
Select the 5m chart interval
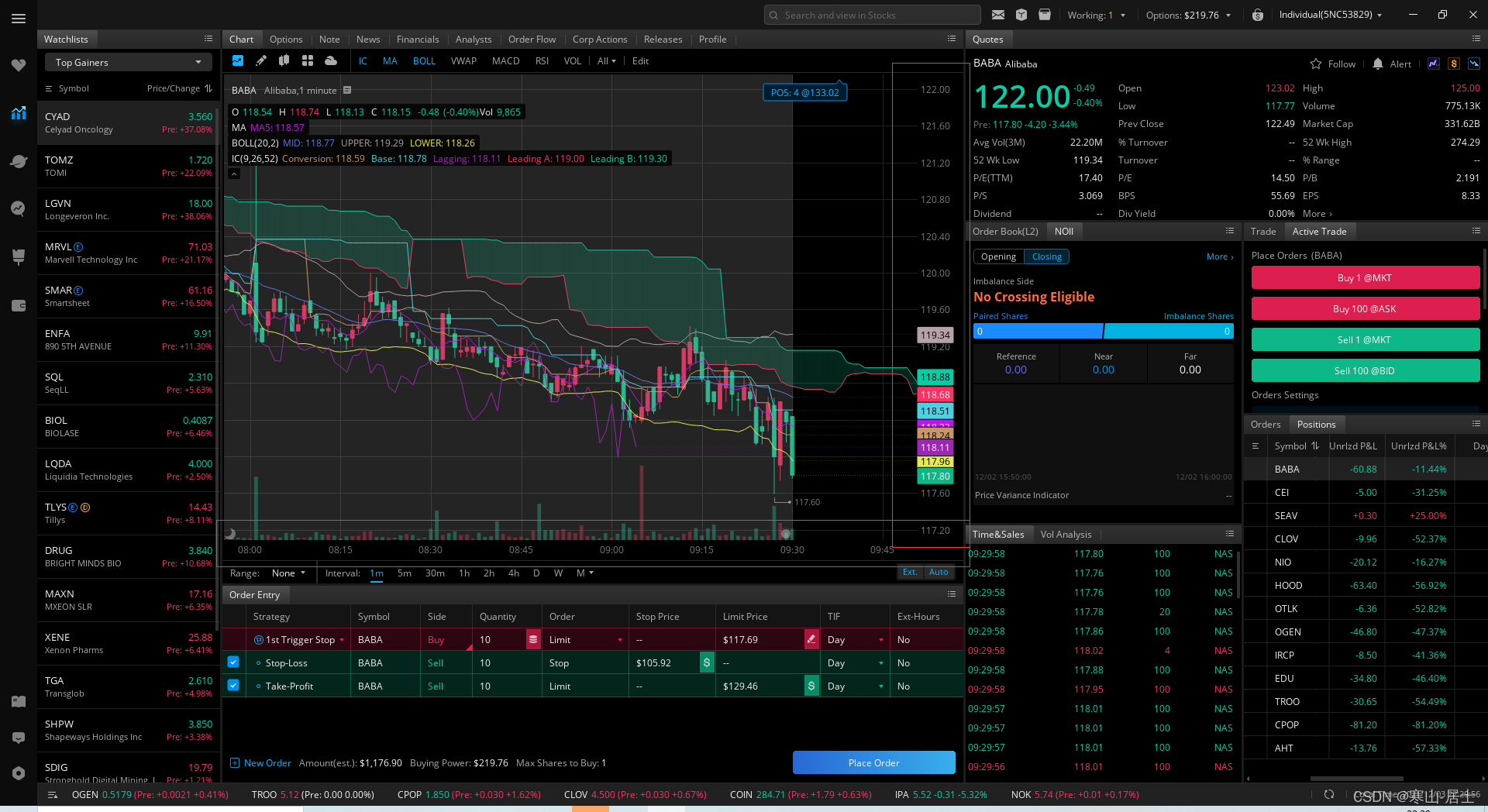(x=404, y=573)
